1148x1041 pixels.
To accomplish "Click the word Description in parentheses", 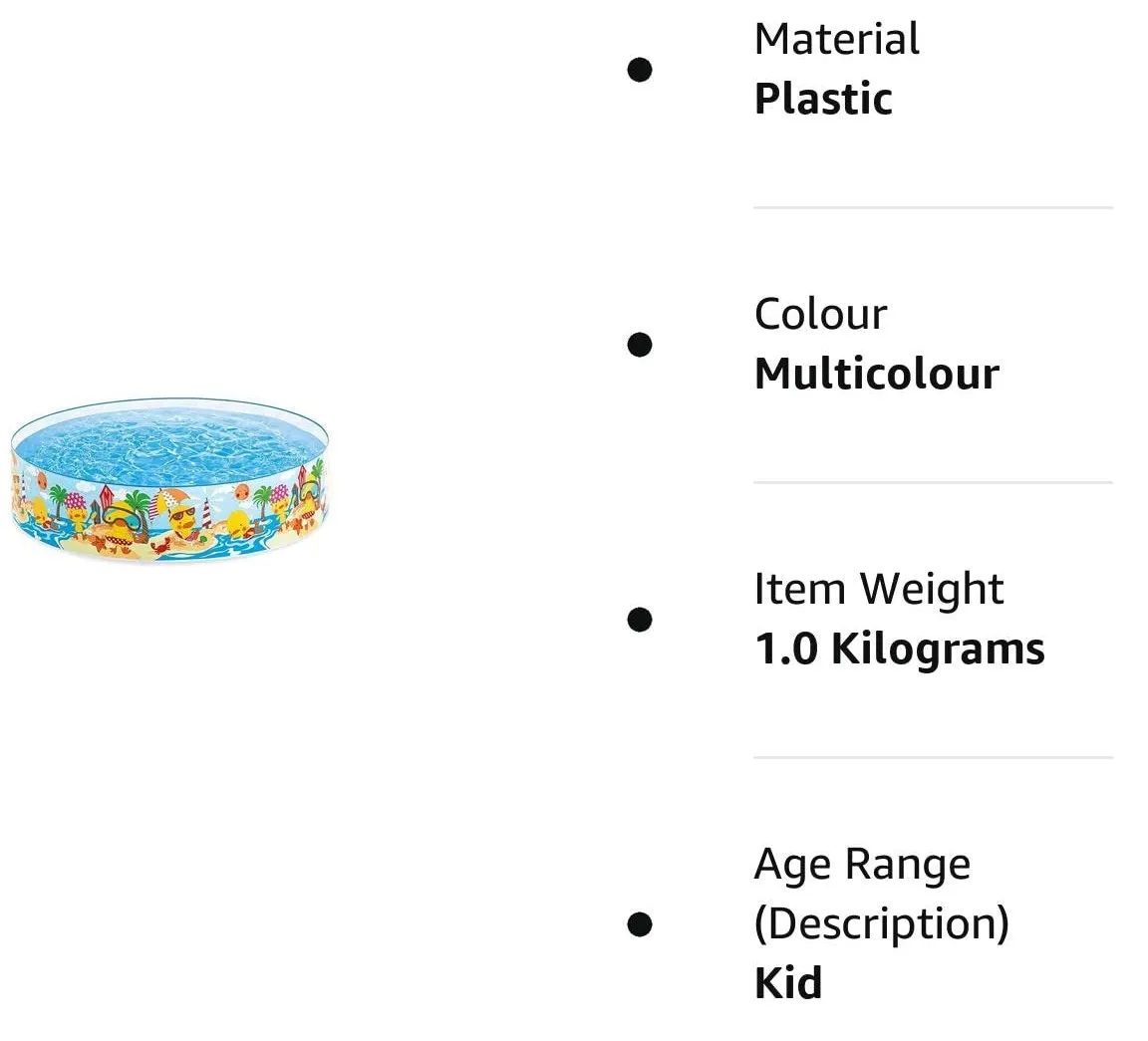I will [x=882, y=923].
